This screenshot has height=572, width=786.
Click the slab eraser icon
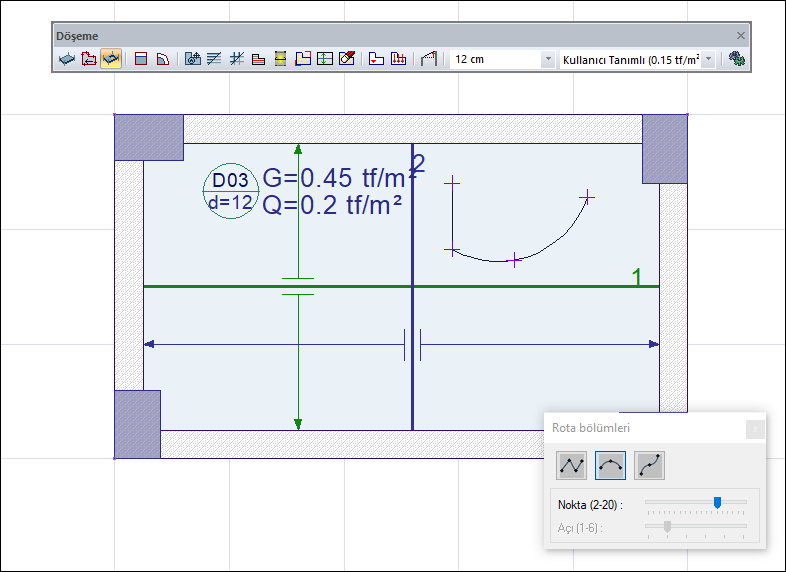pos(347,60)
